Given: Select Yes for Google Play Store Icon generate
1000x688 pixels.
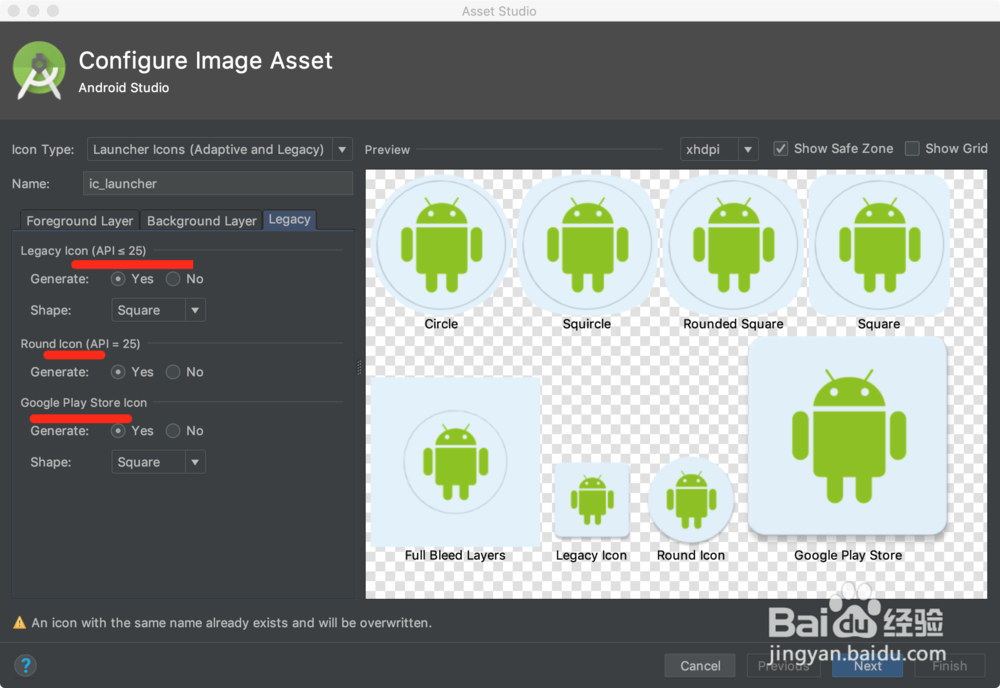Looking at the screenshot, I should click(x=118, y=431).
